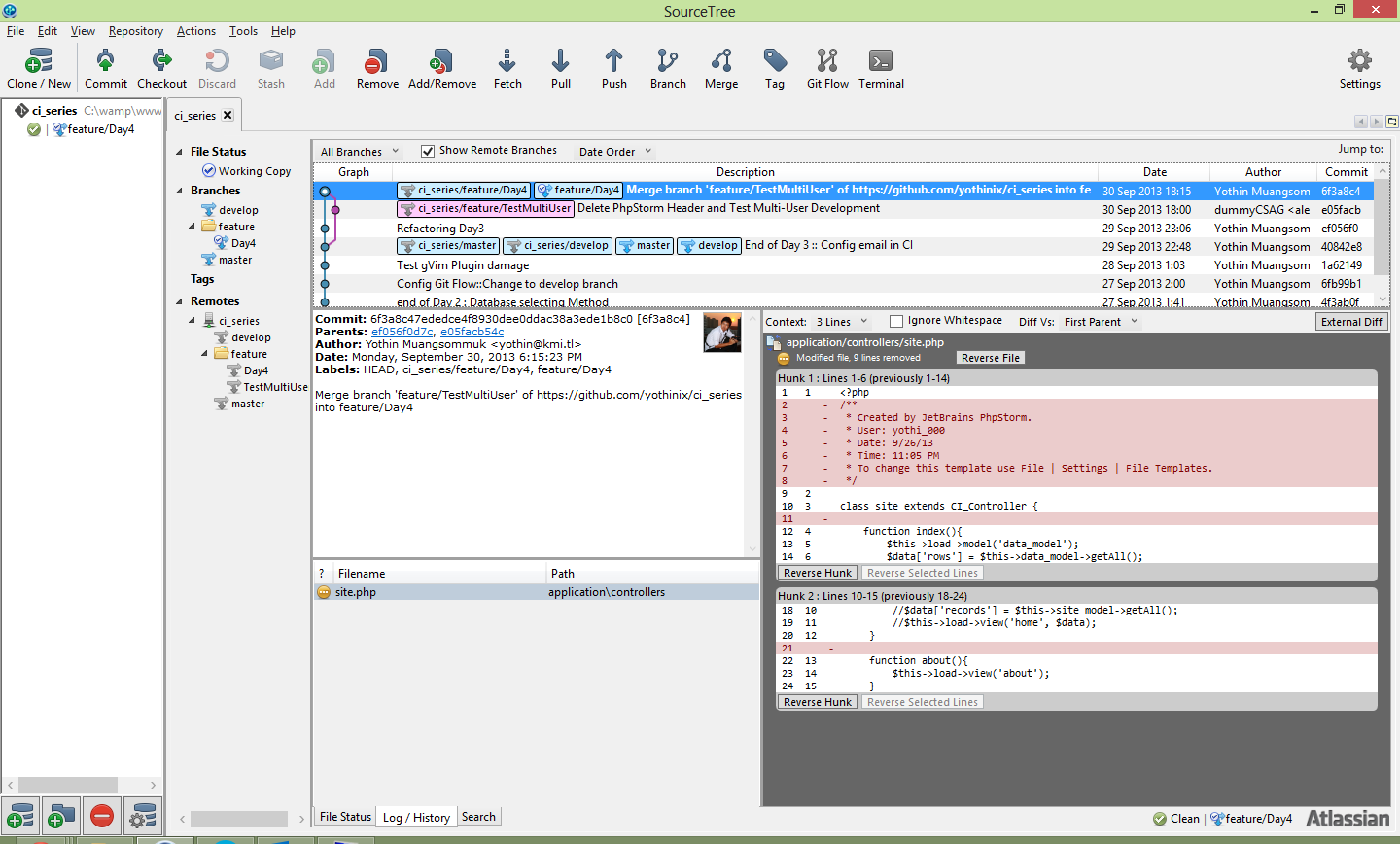Viewport: 1400px width, 844px height.
Task: Collapse the Branches section
Action: click(180, 191)
